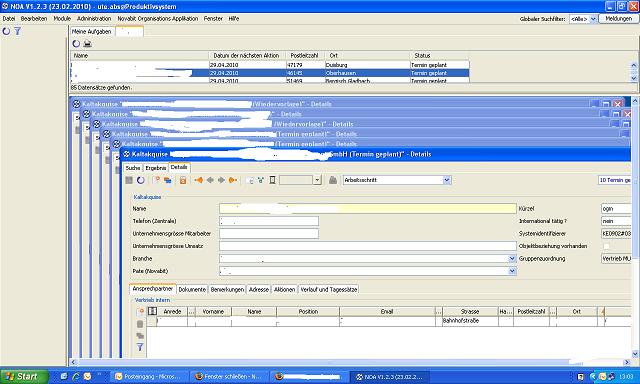
Task: Click the Unternehmensgrösse Umsatz field
Action: tap(368, 246)
